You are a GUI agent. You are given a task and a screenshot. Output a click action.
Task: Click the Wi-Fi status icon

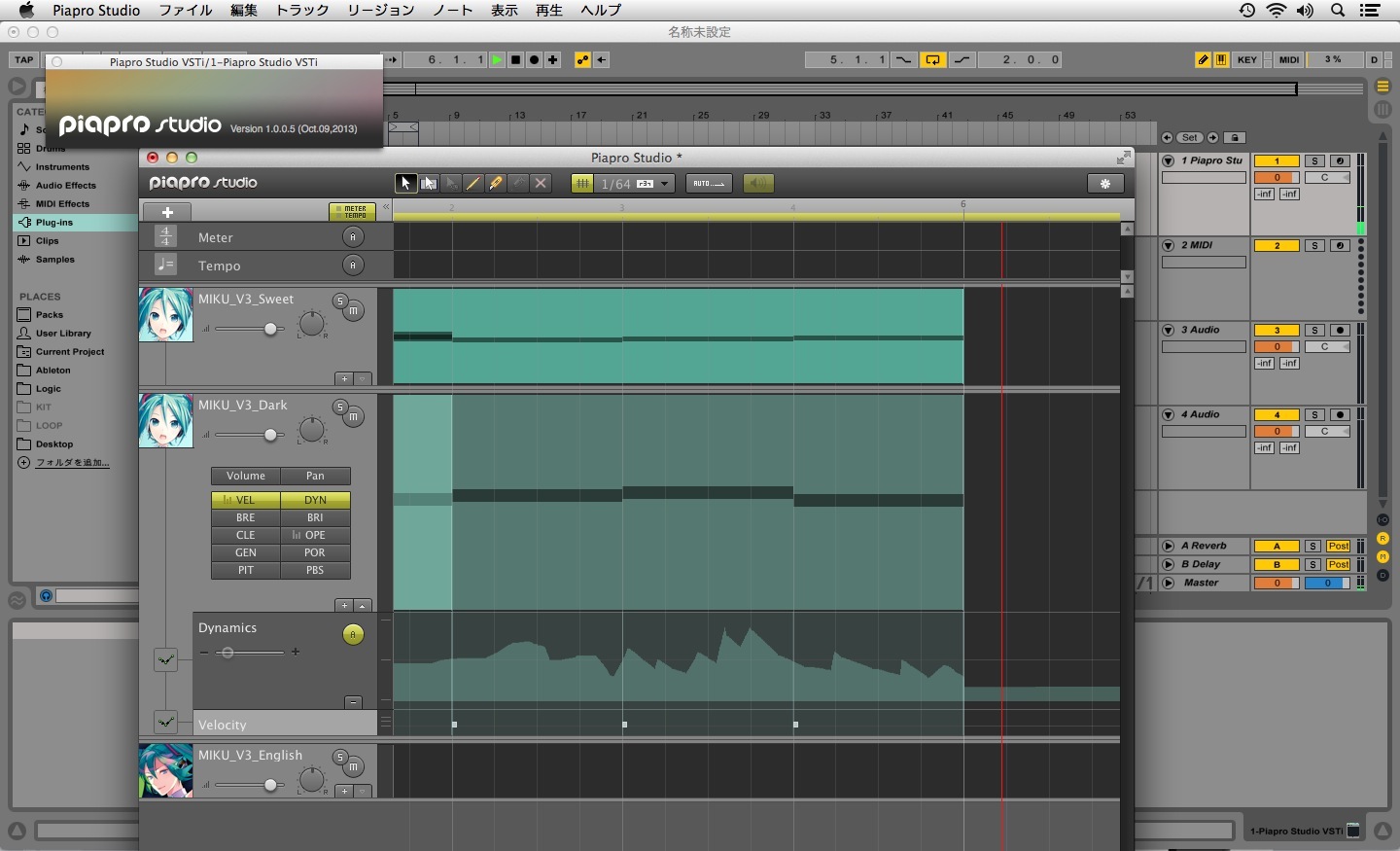pyautogui.click(x=1276, y=10)
